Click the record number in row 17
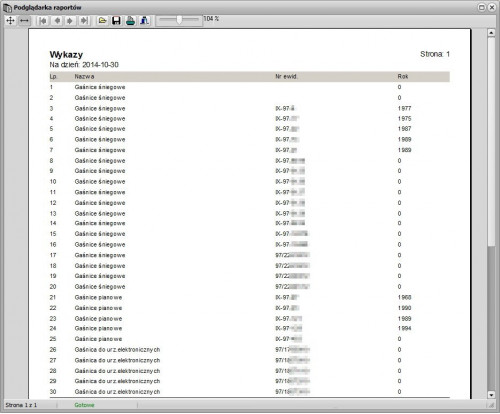The width and height of the screenshot is (500, 414). [293, 255]
